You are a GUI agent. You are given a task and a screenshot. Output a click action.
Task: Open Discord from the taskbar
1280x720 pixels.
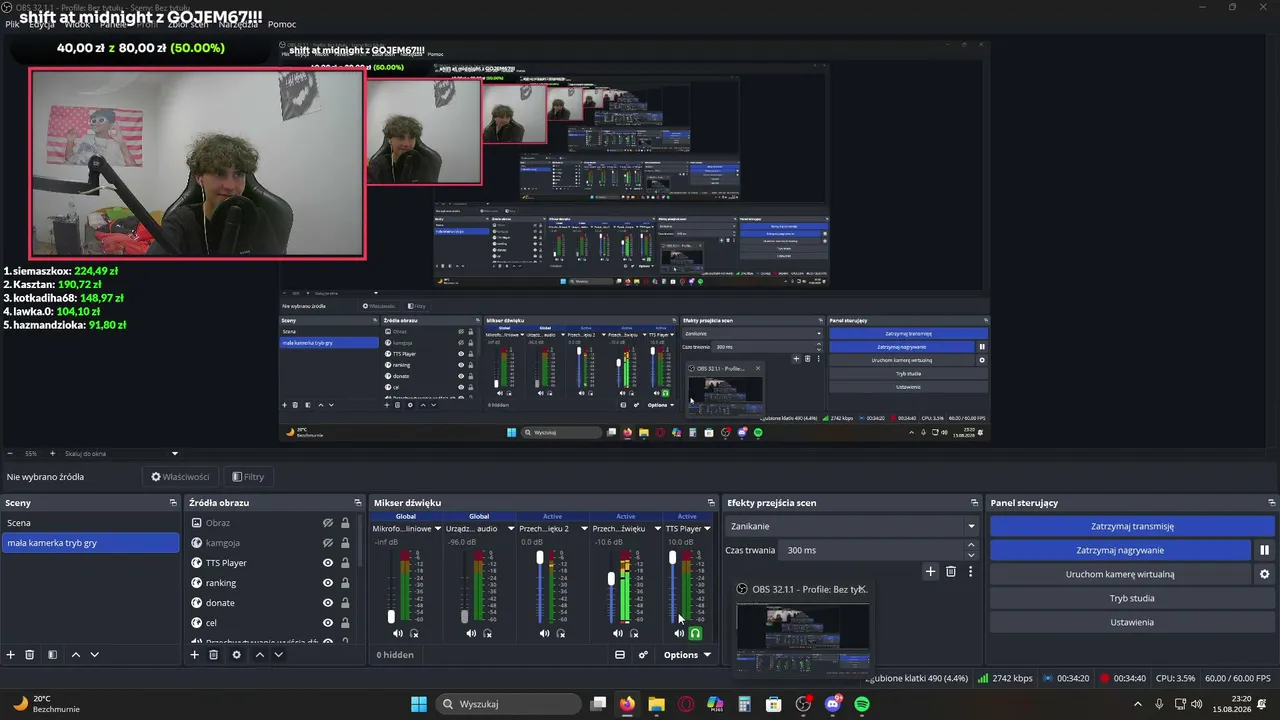point(833,704)
